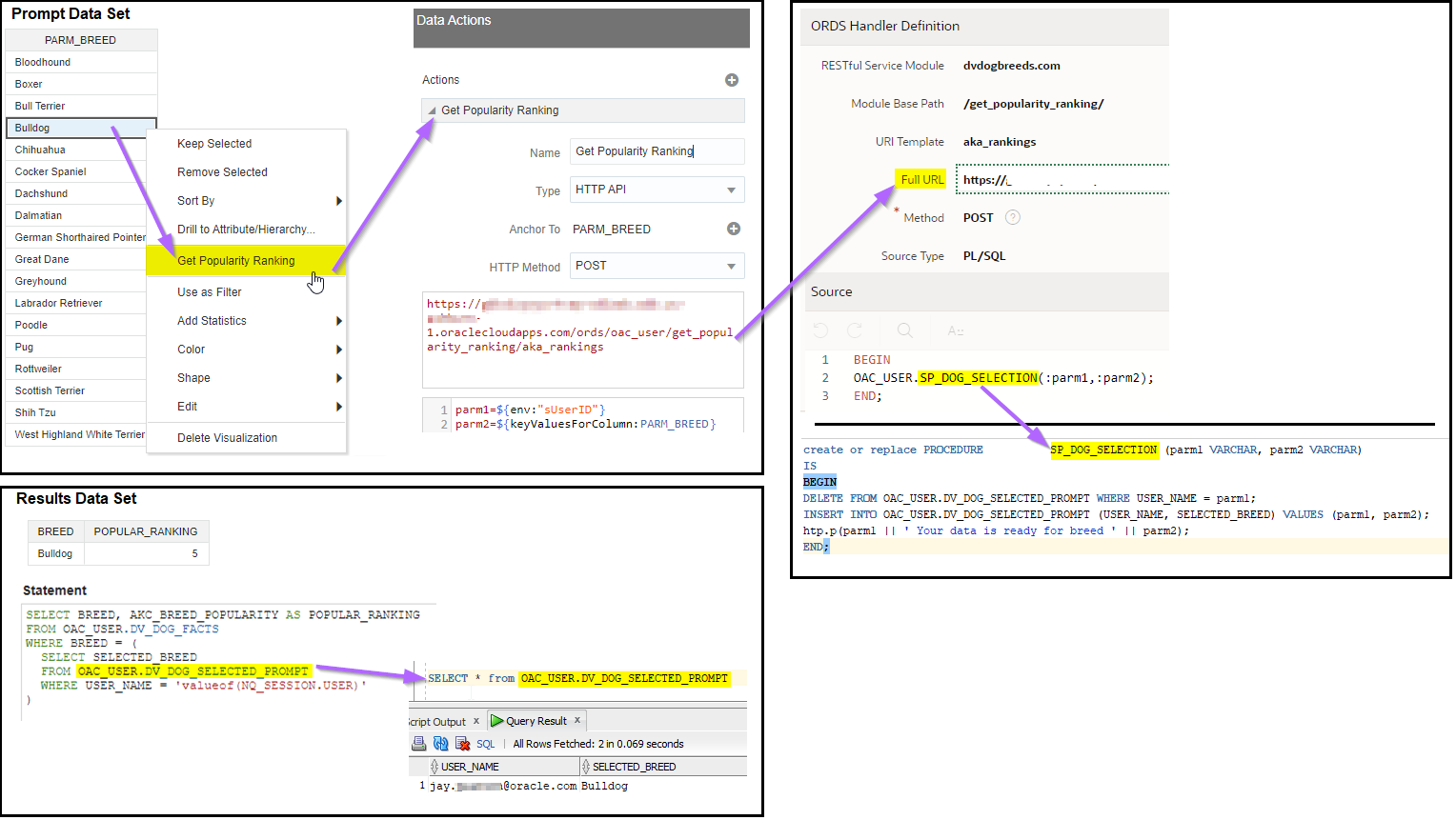Click the SQL link in Query Result toolbar
Viewport: 1456px width, 820px height.
[x=486, y=745]
